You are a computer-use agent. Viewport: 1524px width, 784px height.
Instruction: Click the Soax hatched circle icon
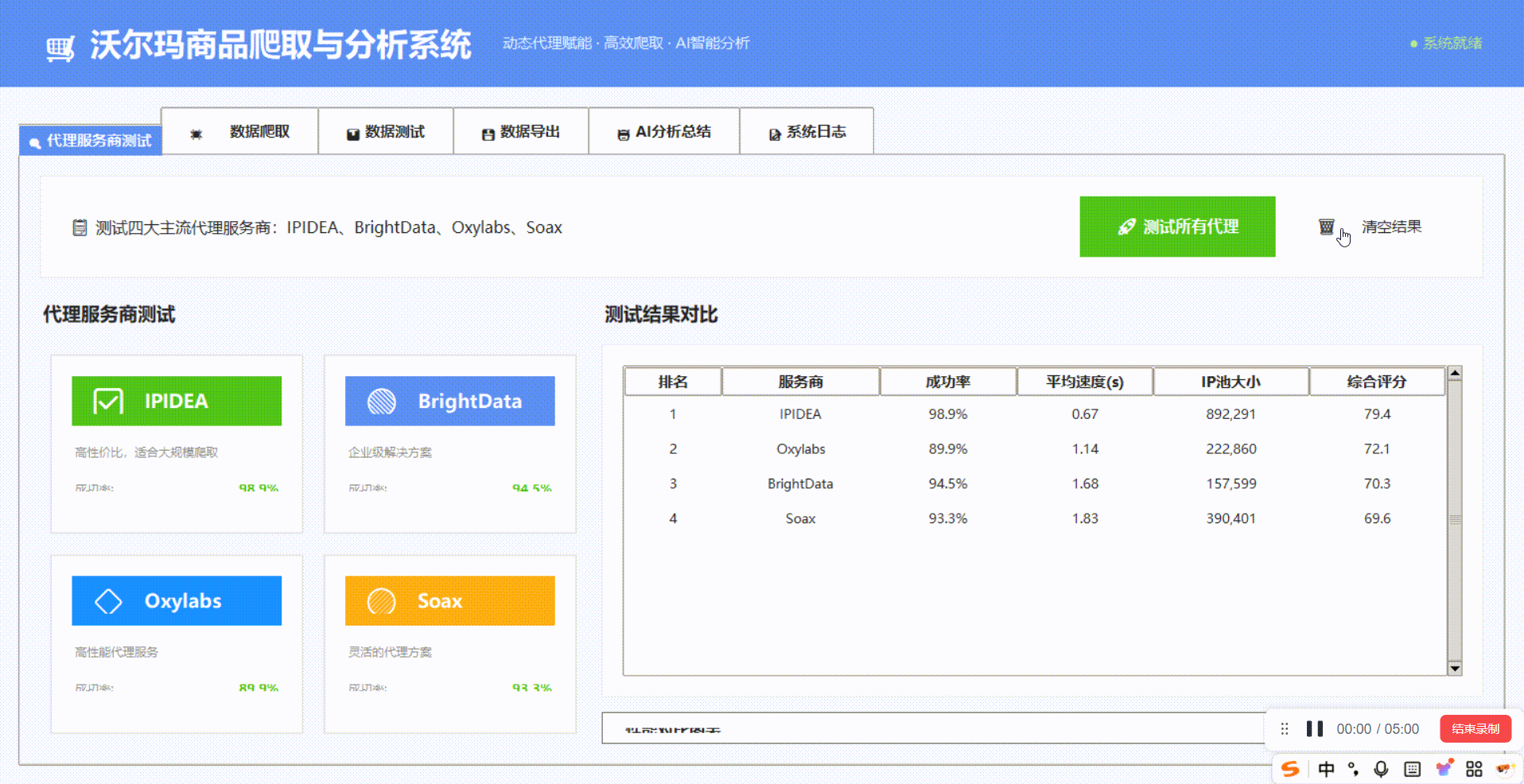[382, 601]
